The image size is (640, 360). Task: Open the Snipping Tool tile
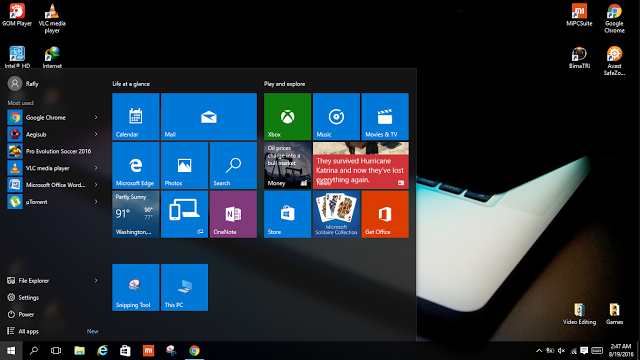point(136,287)
